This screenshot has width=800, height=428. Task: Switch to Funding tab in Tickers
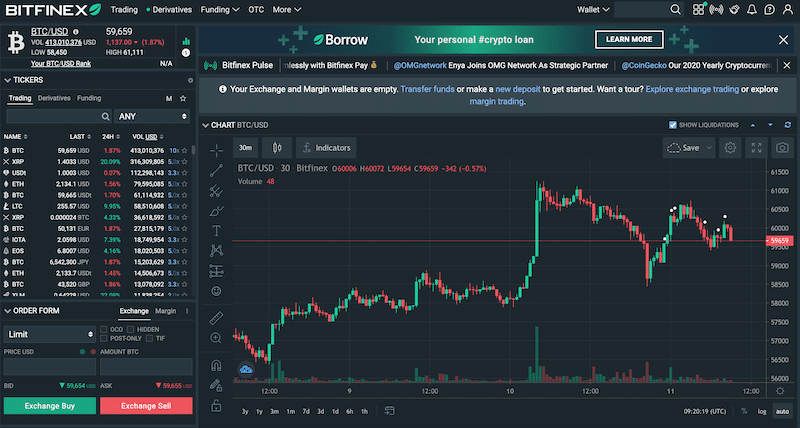click(x=89, y=98)
